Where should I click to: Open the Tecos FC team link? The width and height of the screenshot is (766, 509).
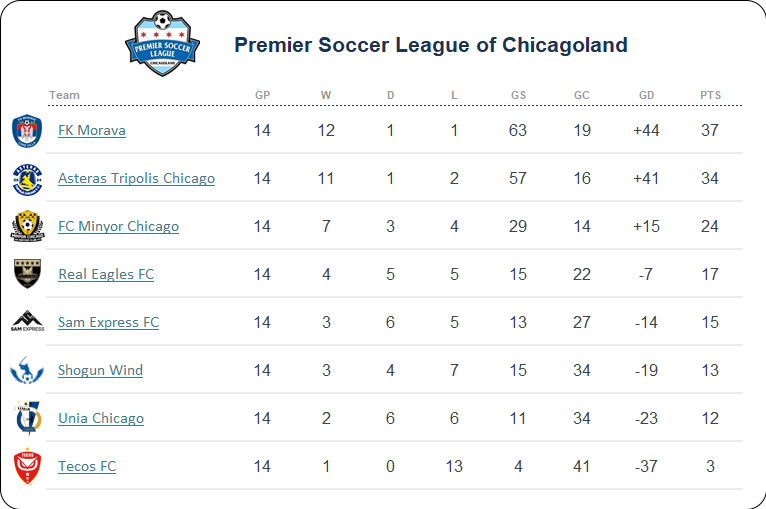[87, 466]
